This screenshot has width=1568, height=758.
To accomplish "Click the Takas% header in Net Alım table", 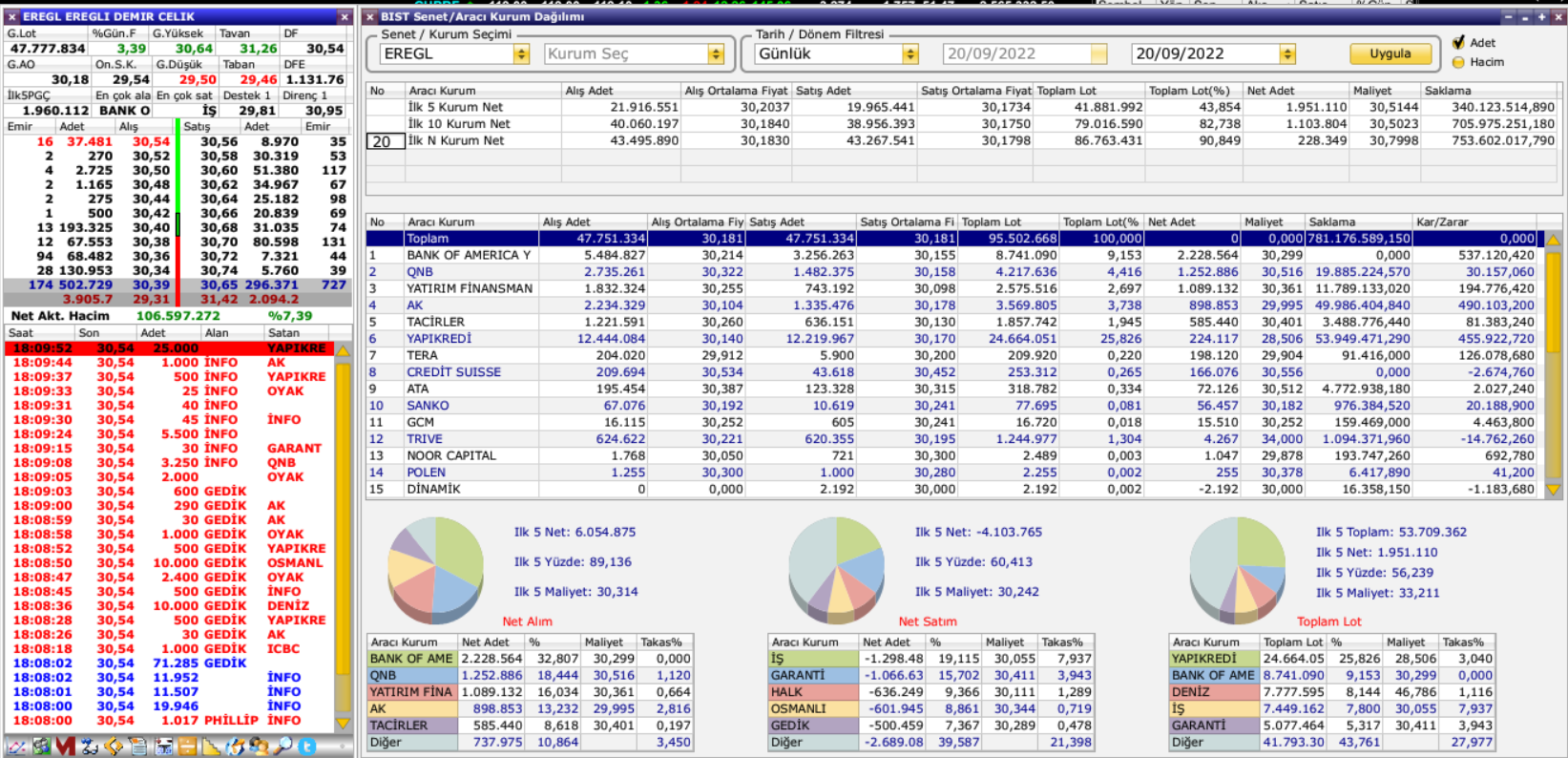I will pos(665,642).
